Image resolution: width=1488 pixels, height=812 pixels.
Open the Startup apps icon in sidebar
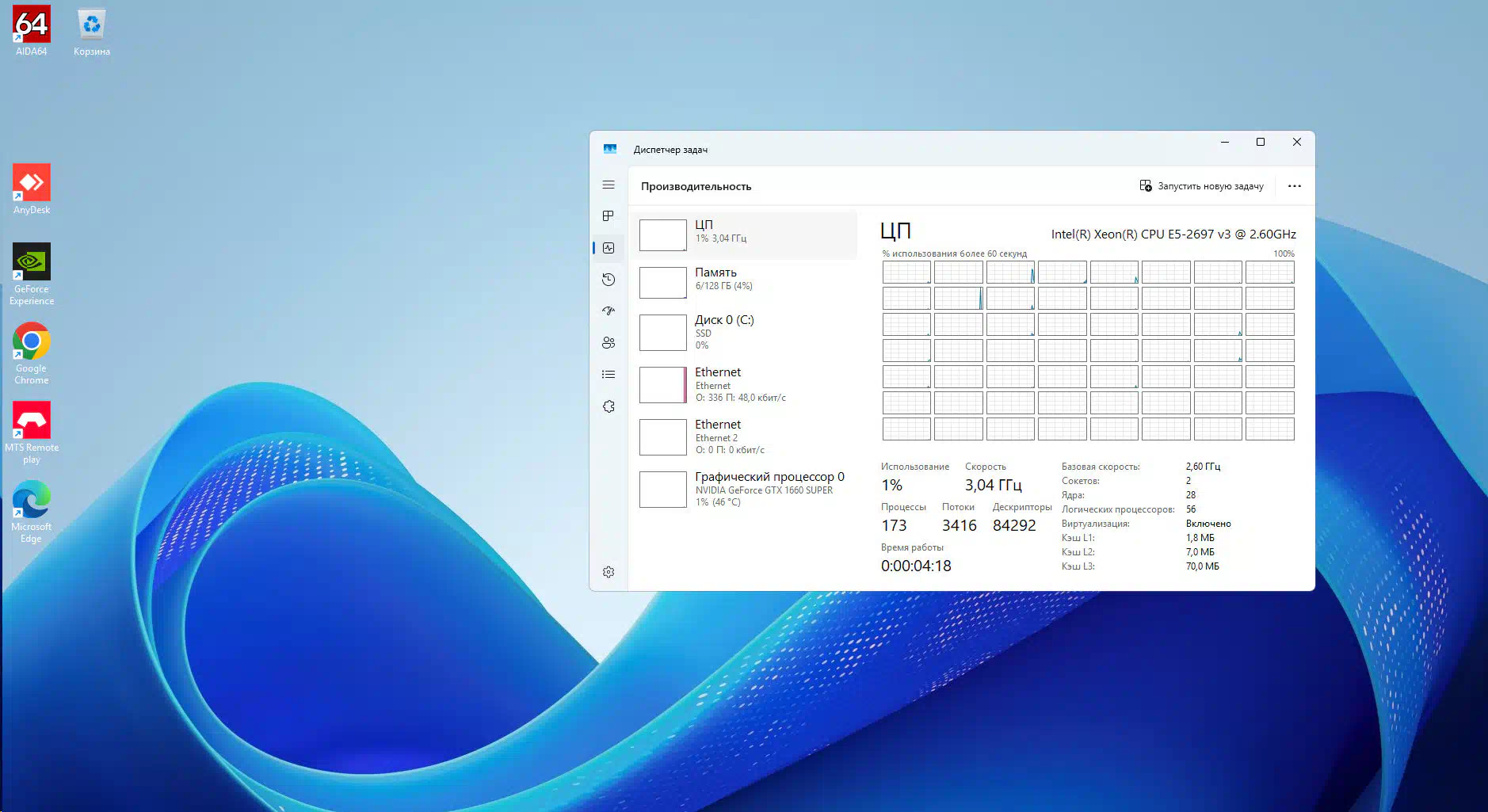(609, 311)
